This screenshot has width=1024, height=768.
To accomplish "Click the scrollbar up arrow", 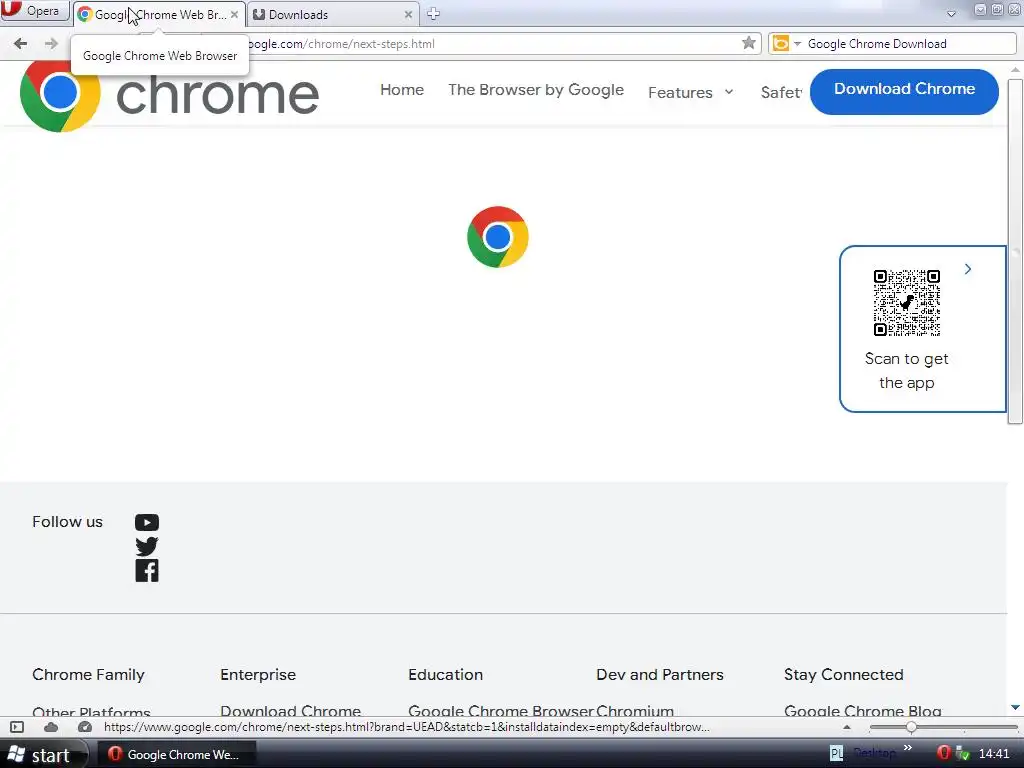I will pyautogui.click(x=1015, y=69).
